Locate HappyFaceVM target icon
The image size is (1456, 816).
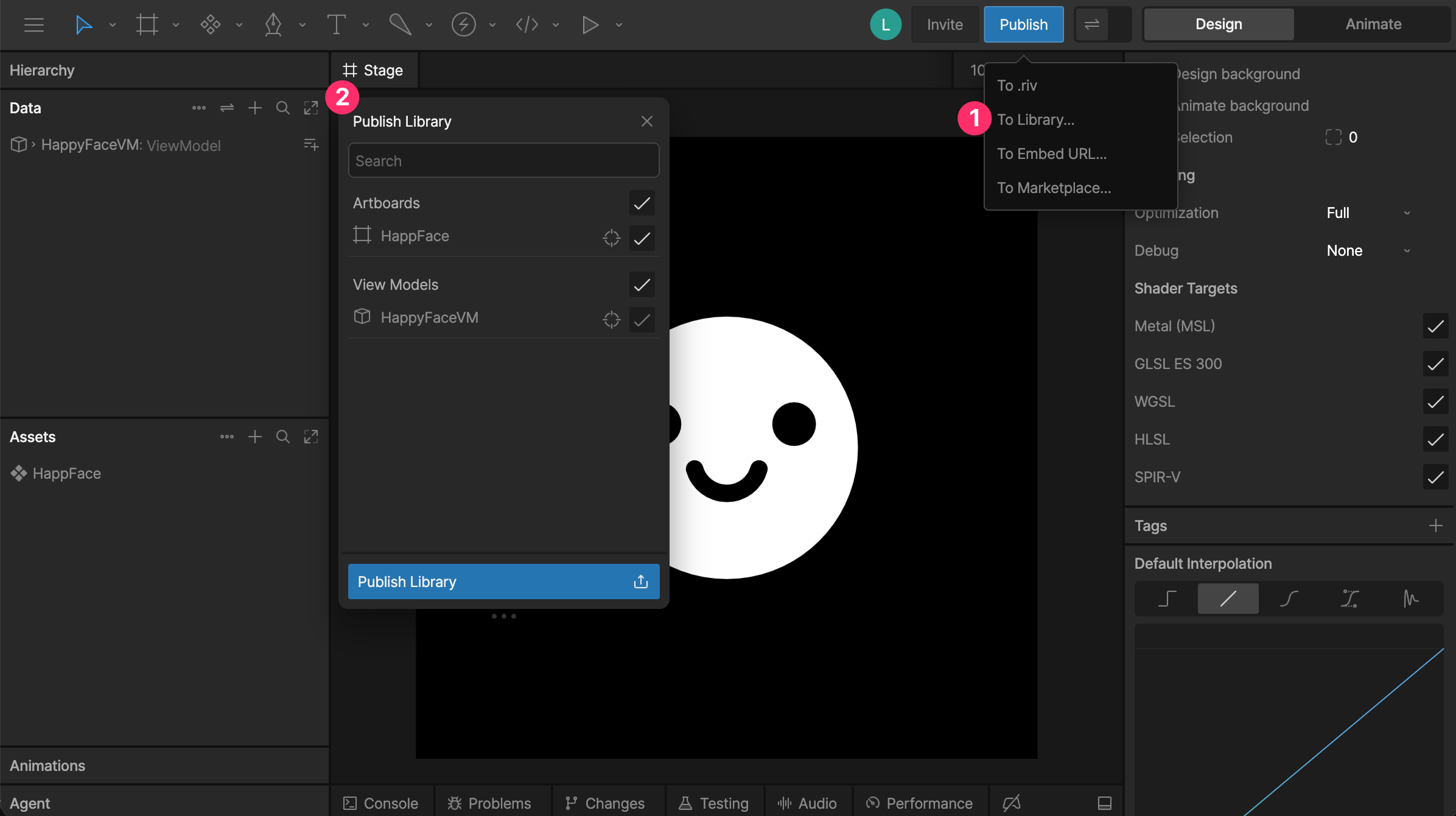click(611, 319)
